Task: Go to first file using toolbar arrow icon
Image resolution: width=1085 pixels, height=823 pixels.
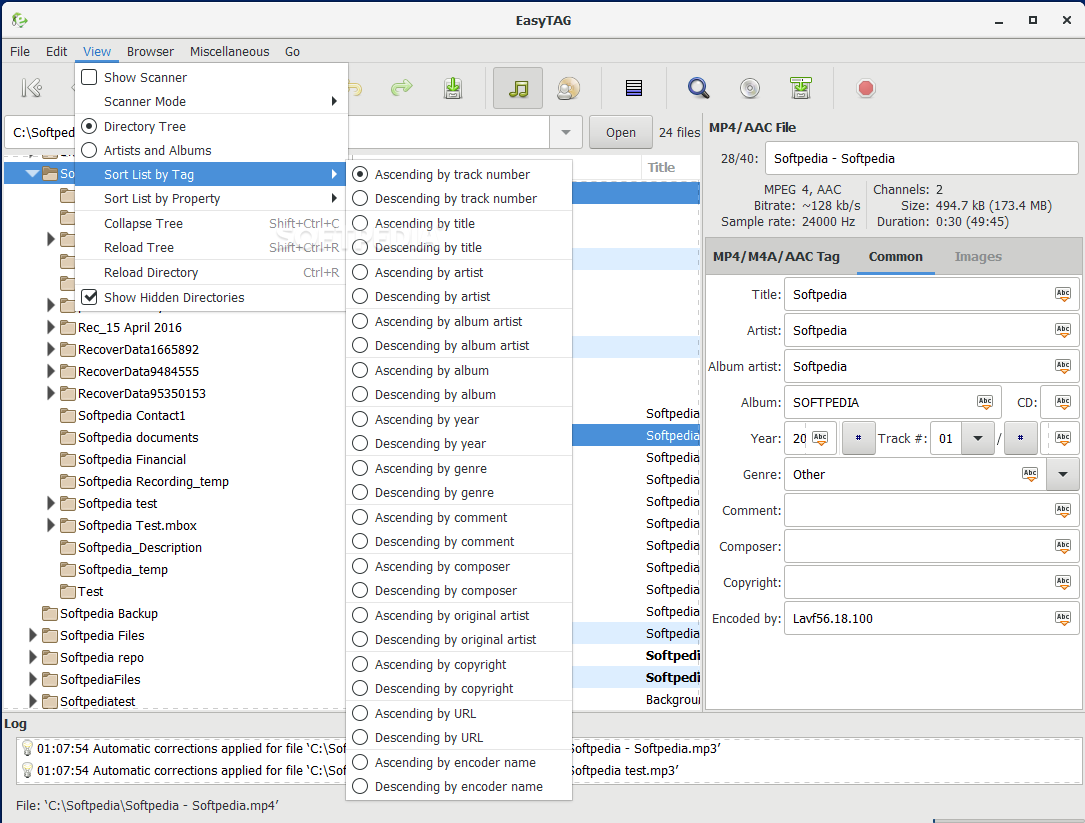Action: click(32, 88)
